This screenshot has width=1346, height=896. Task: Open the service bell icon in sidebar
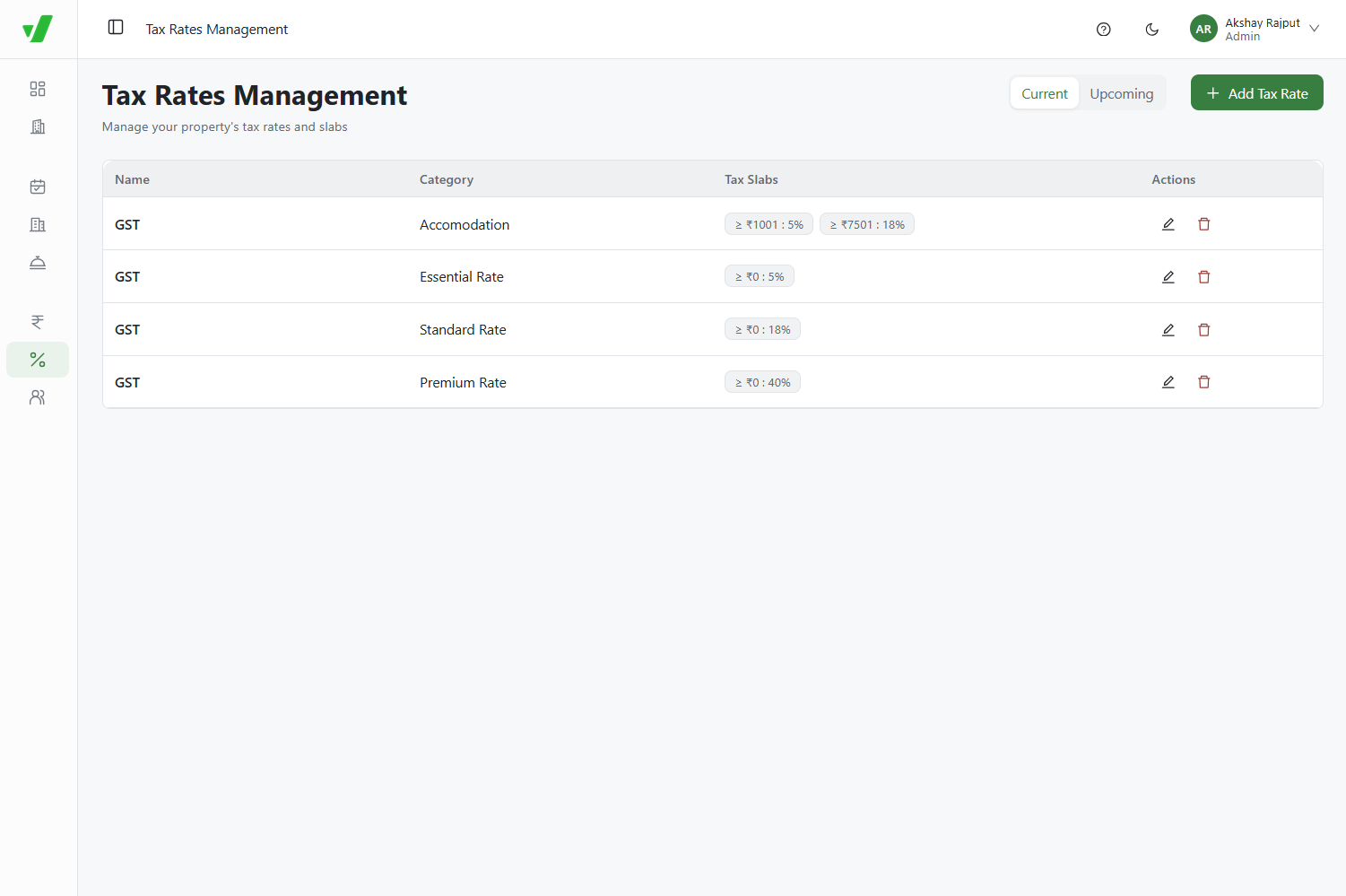tap(38, 262)
